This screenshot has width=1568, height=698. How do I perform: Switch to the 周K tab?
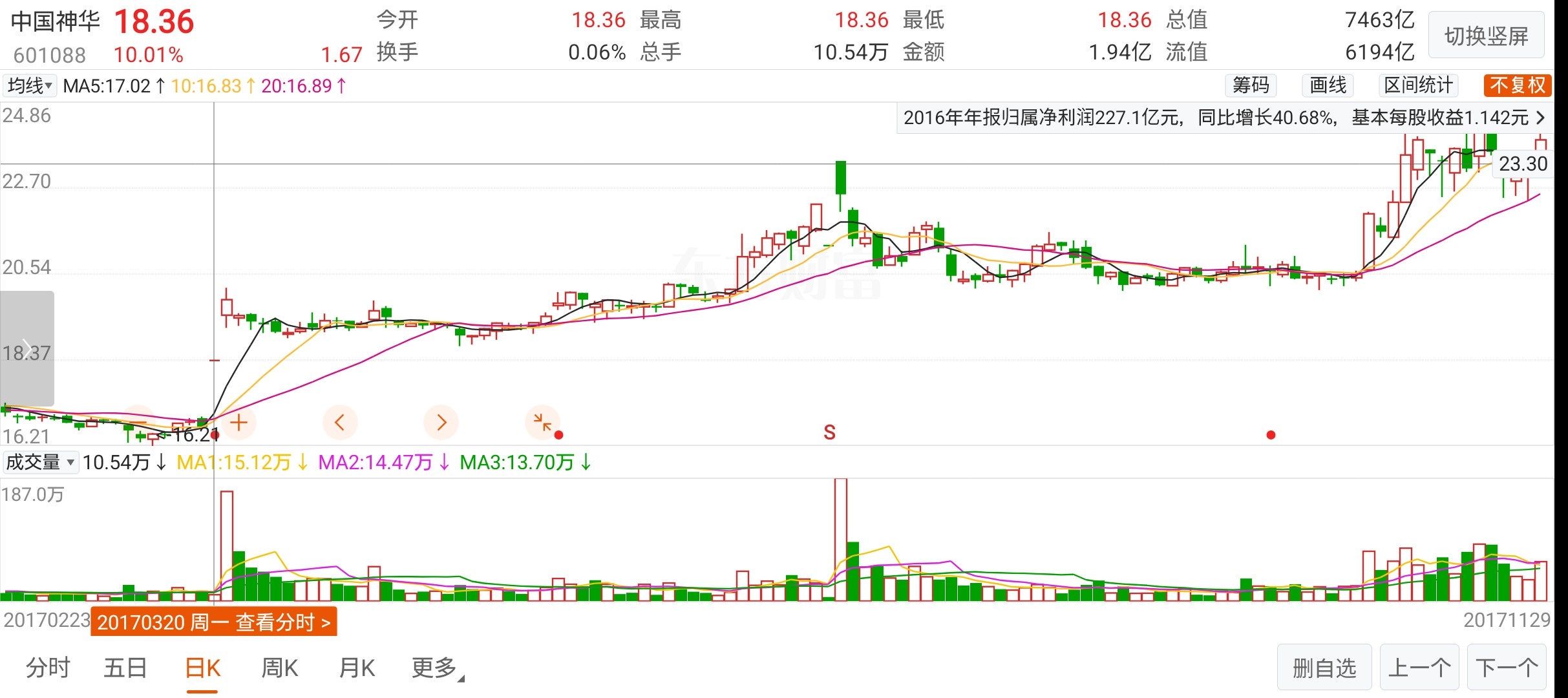pos(280,668)
